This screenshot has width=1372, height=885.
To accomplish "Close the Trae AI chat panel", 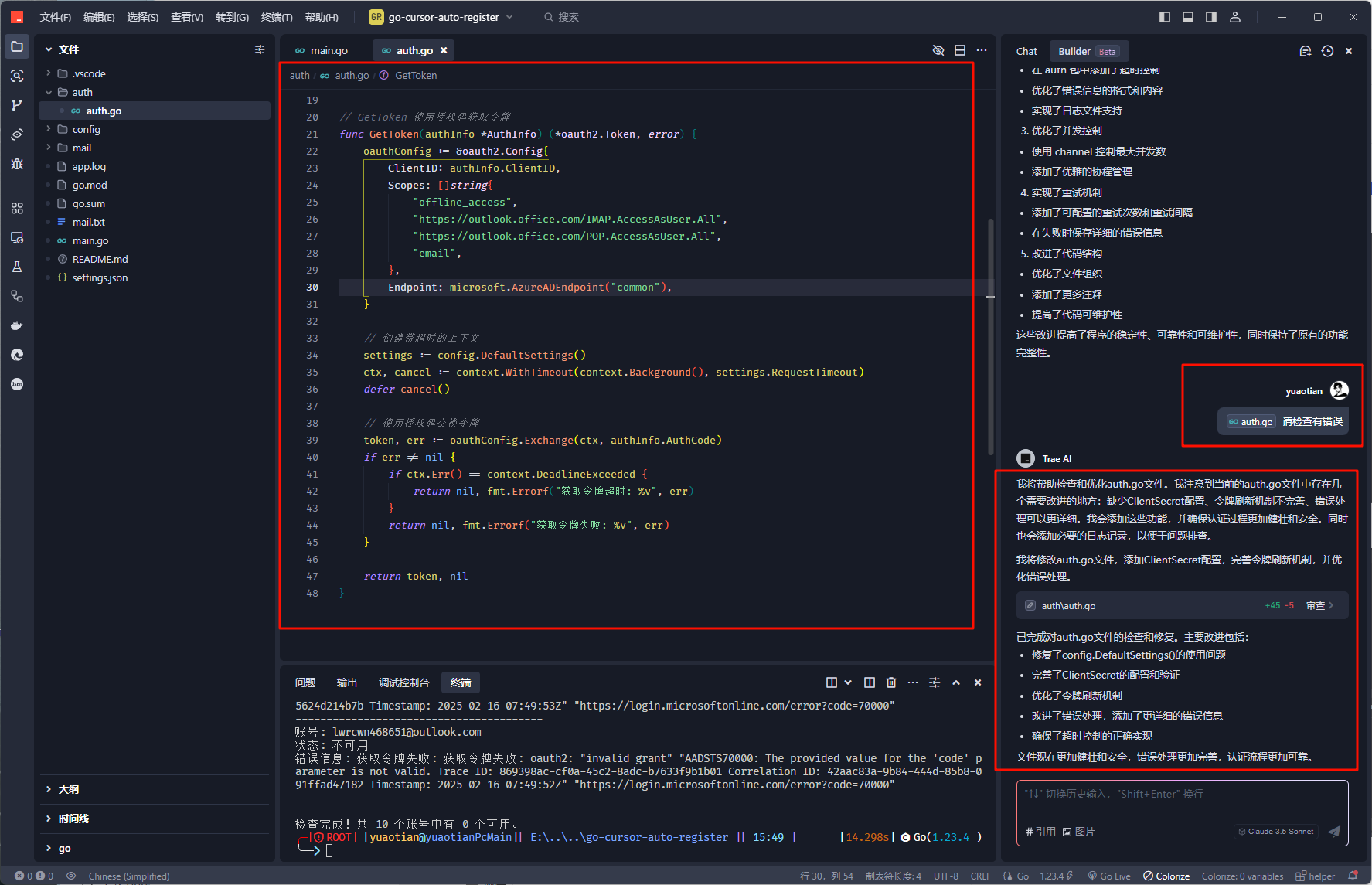I will pyautogui.click(x=1349, y=51).
